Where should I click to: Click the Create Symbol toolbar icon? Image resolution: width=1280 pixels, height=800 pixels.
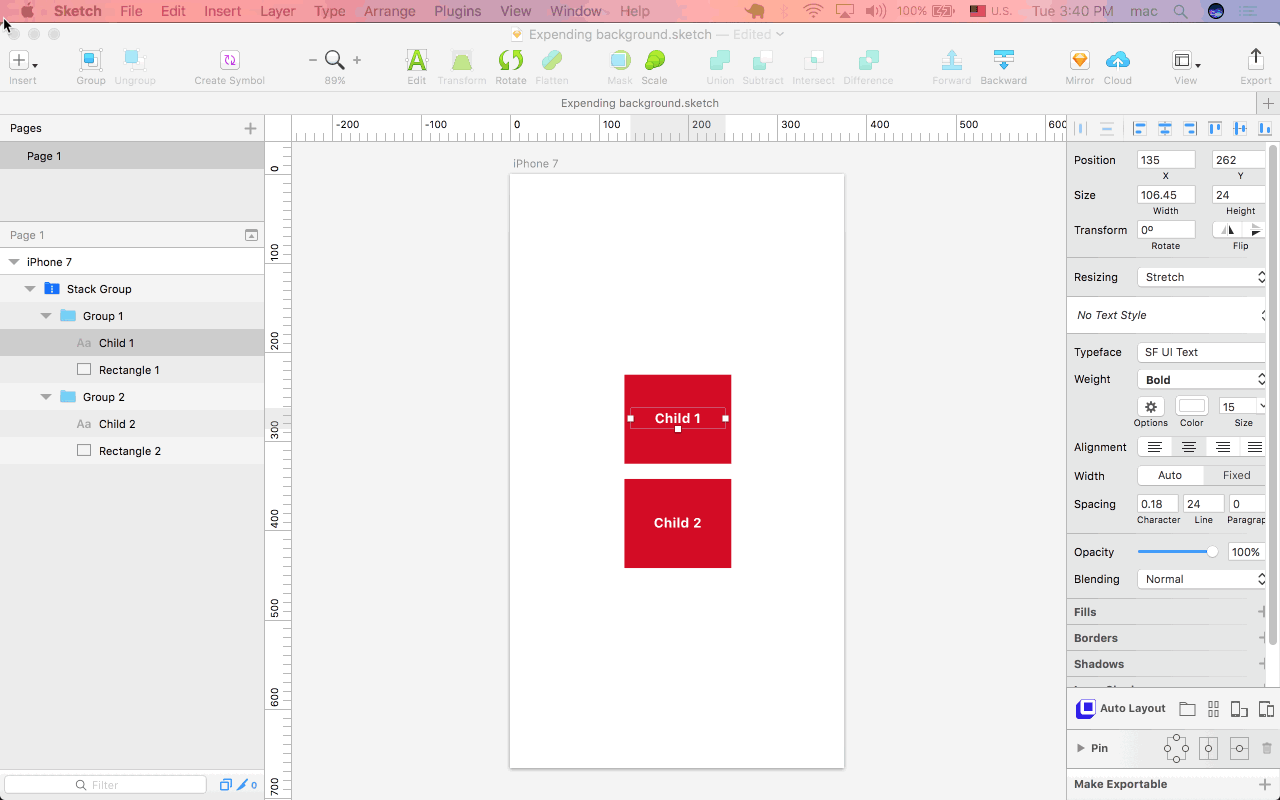[230, 60]
